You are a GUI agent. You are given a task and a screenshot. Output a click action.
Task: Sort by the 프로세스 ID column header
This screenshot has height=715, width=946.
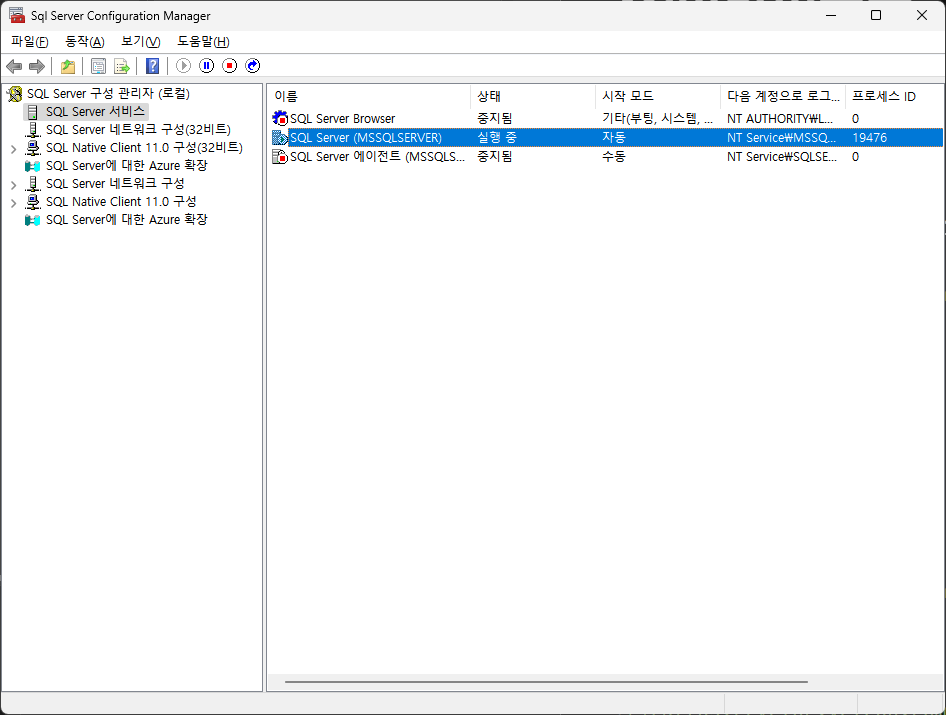pos(894,96)
